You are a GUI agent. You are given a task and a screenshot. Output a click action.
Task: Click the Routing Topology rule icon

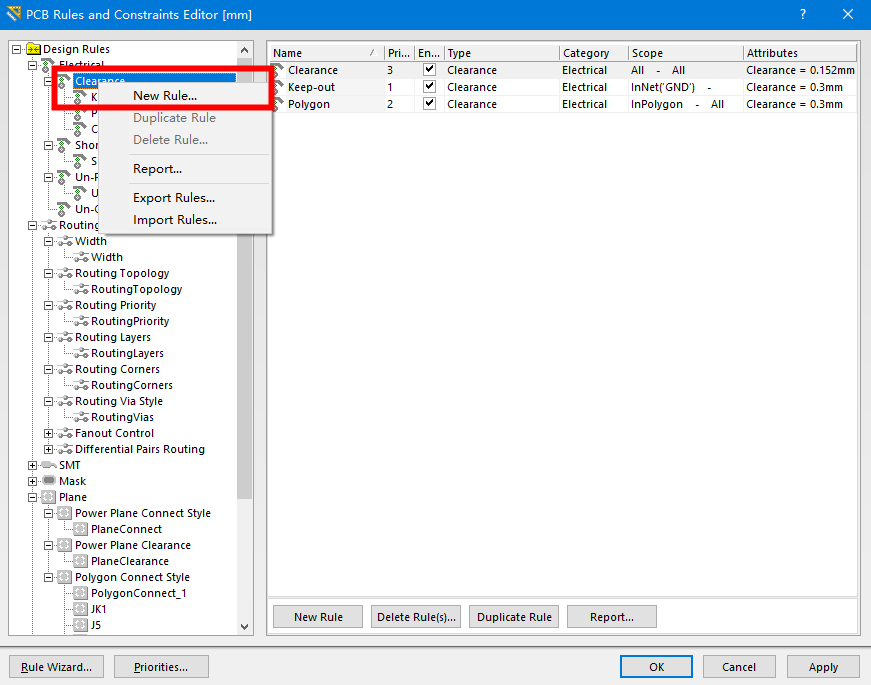click(x=82, y=289)
